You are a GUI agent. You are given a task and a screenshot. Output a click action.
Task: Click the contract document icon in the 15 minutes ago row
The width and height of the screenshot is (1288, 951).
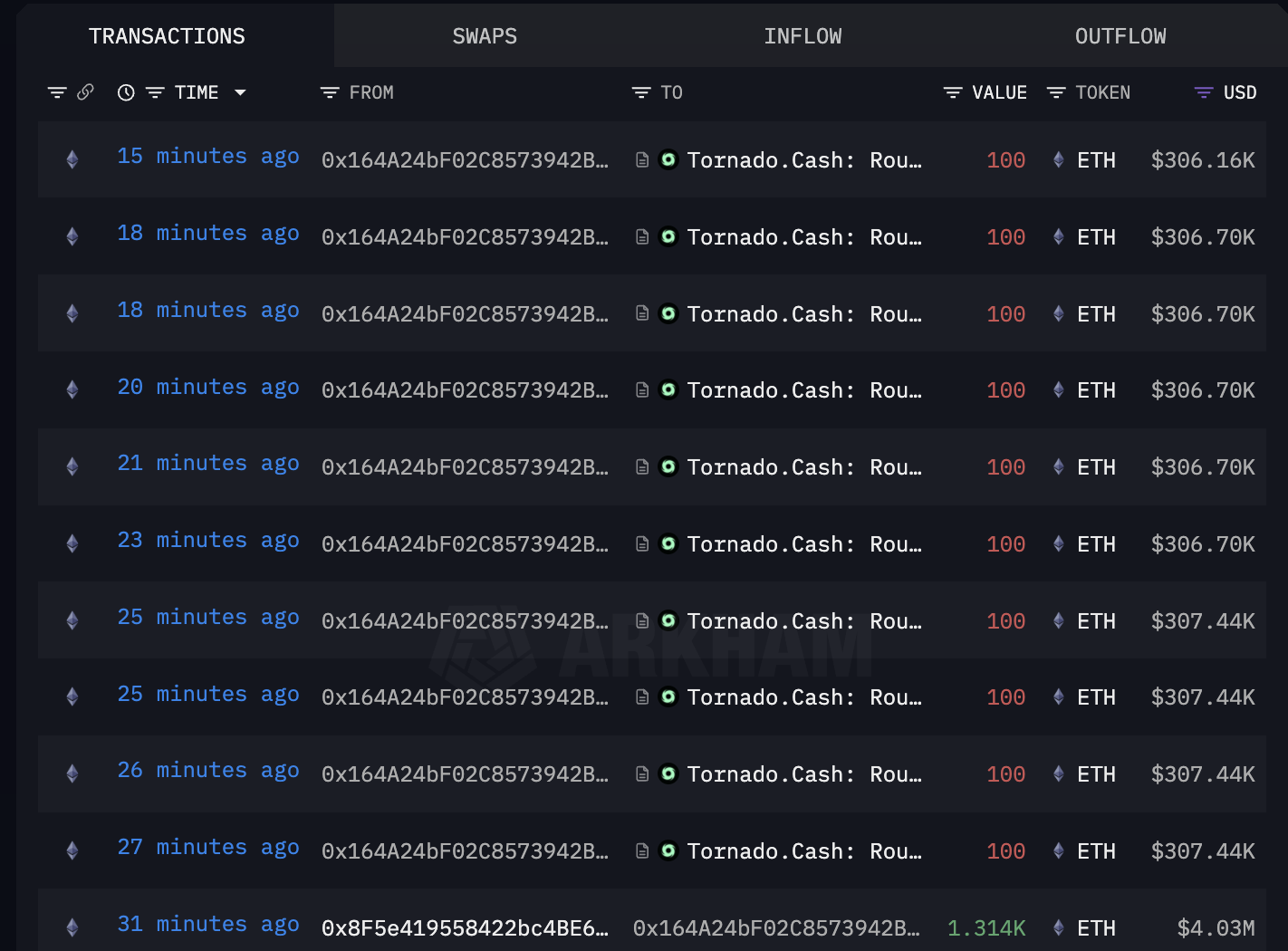click(x=642, y=160)
